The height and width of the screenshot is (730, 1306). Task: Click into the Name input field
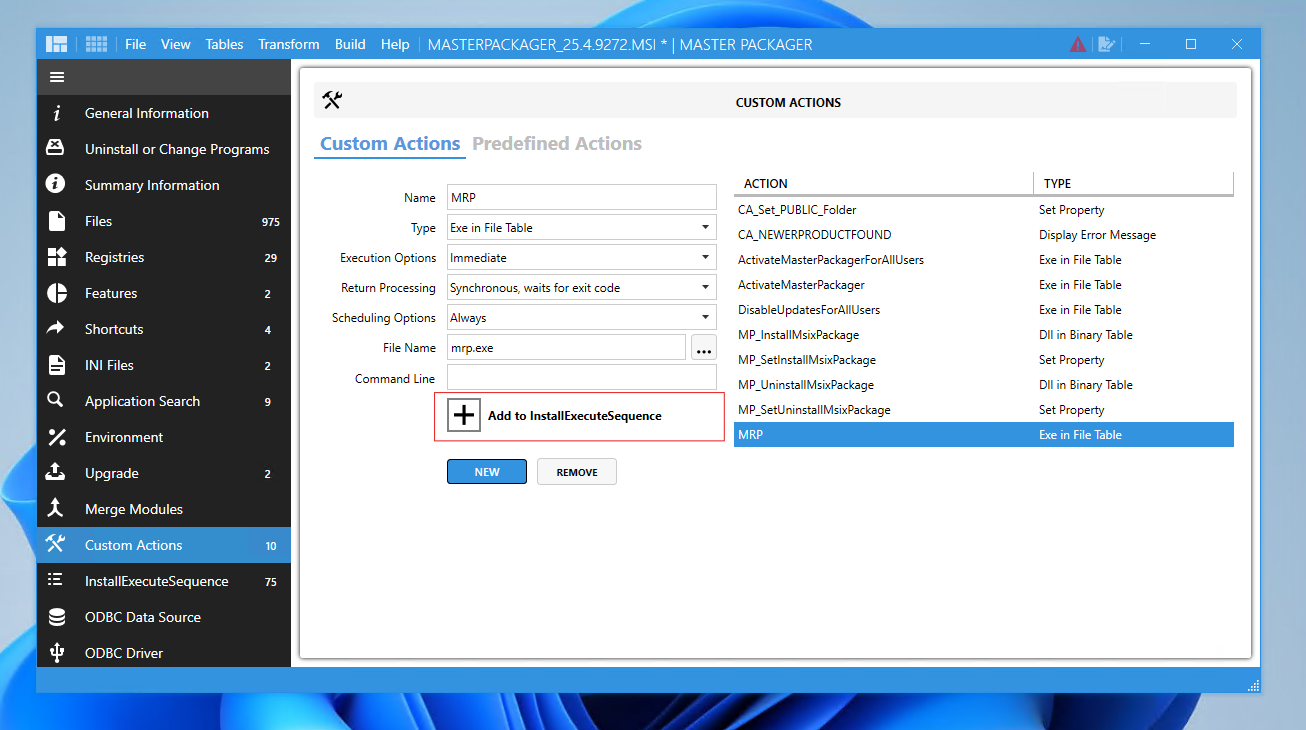(x=582, y=198)
